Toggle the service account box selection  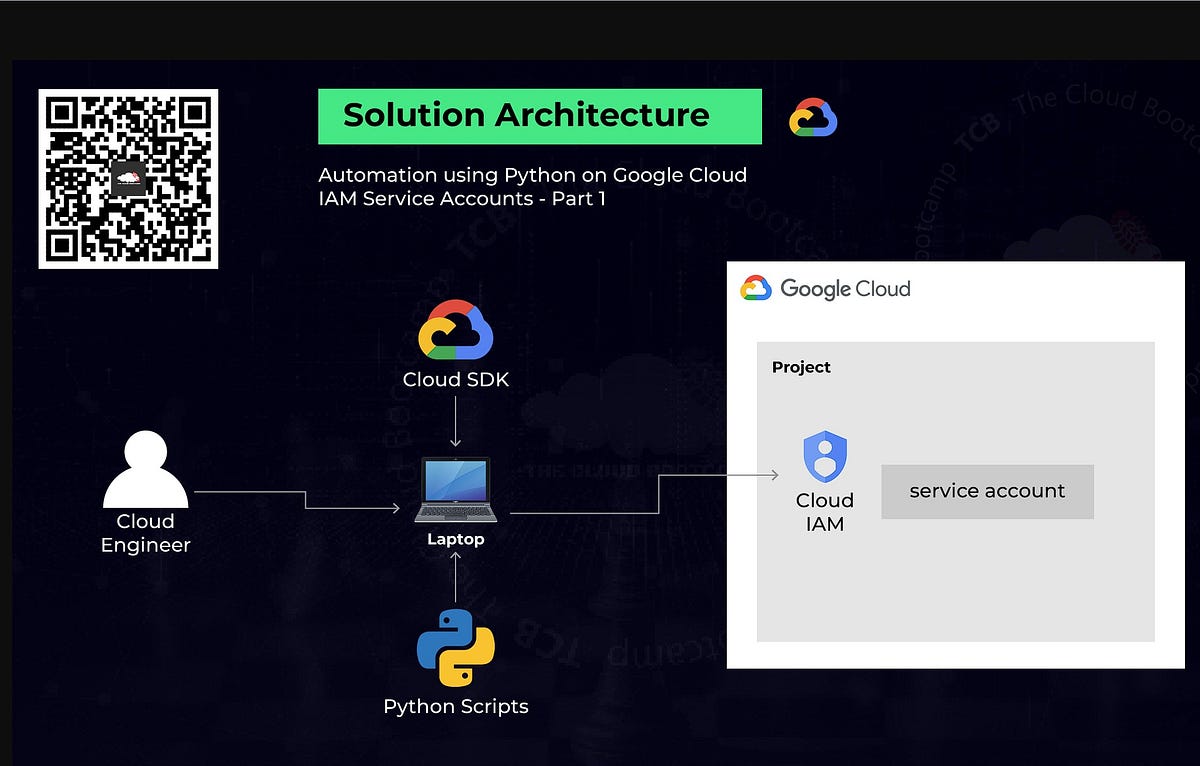(987, 491)
